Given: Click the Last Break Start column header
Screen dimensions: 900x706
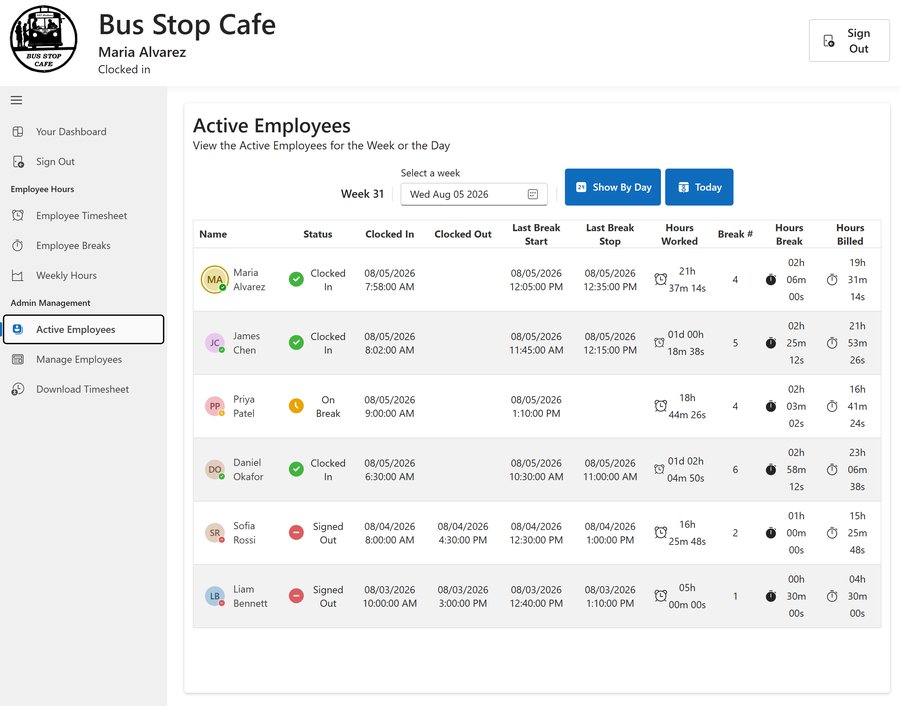Looking at the screenshot, I should point(536,234).
